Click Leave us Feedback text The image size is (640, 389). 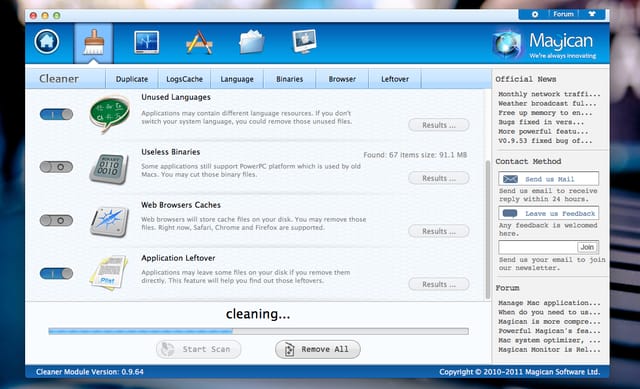point(560,213)
